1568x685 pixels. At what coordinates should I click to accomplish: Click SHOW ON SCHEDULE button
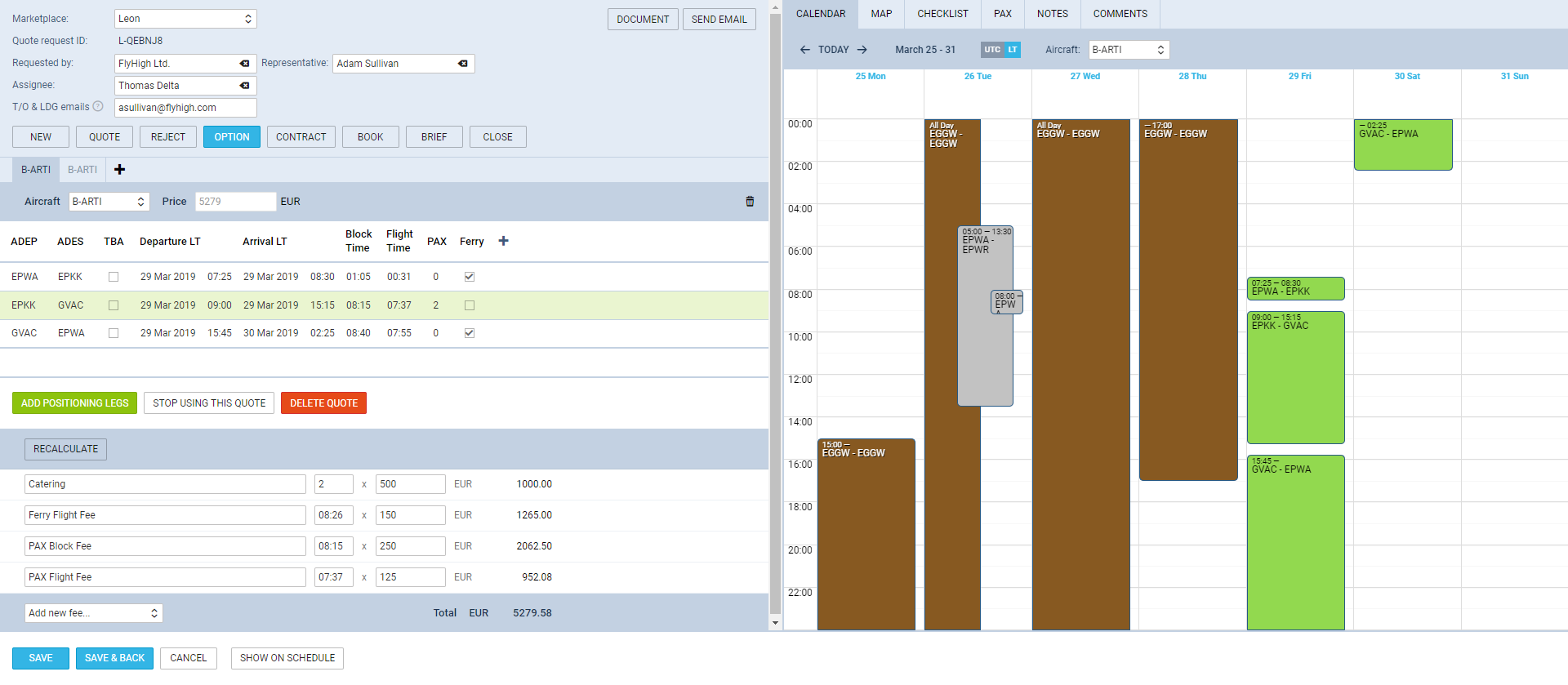pyautogui.click(x=287, y=658)
